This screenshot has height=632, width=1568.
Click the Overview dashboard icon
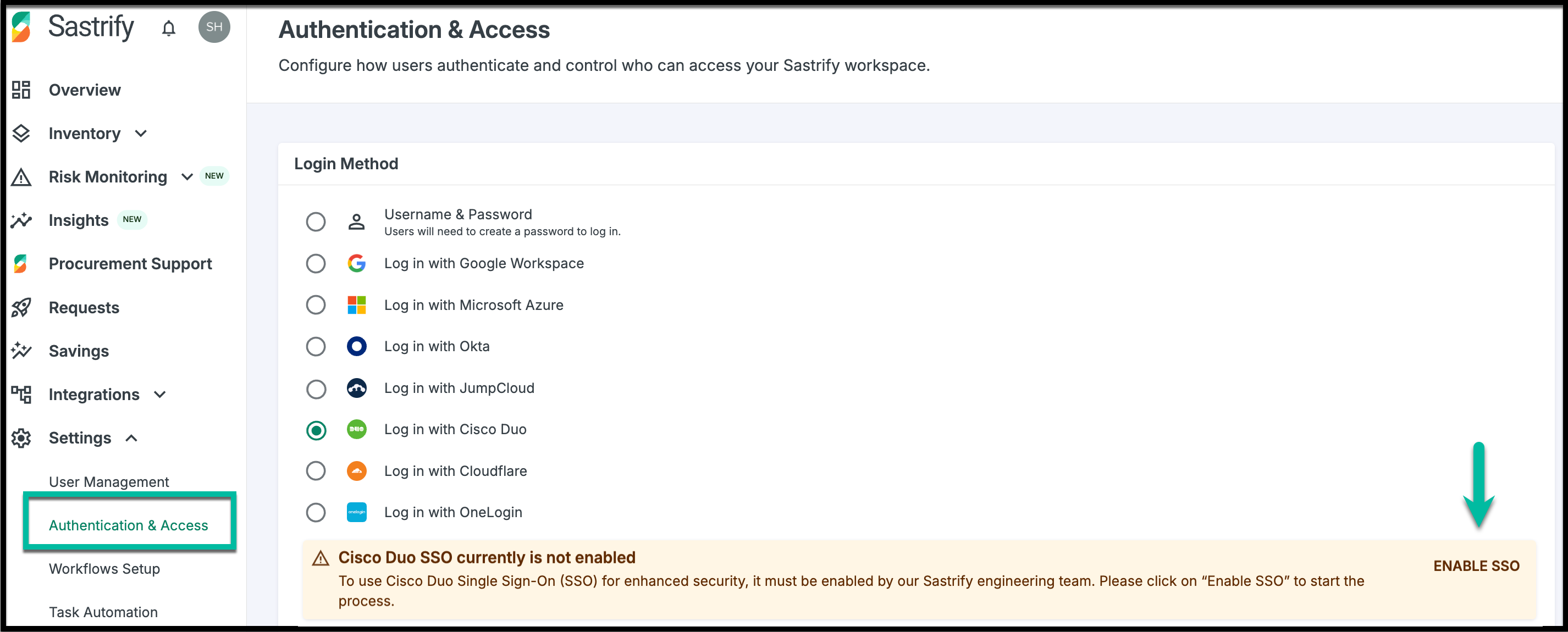pyautogui.click(x=21, y=90)
